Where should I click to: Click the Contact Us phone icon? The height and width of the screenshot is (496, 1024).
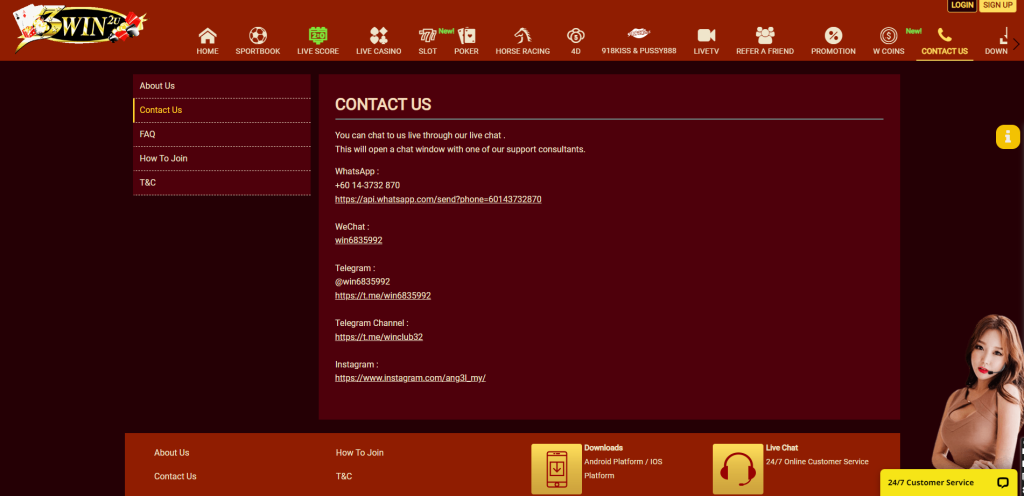pos(944,35)
